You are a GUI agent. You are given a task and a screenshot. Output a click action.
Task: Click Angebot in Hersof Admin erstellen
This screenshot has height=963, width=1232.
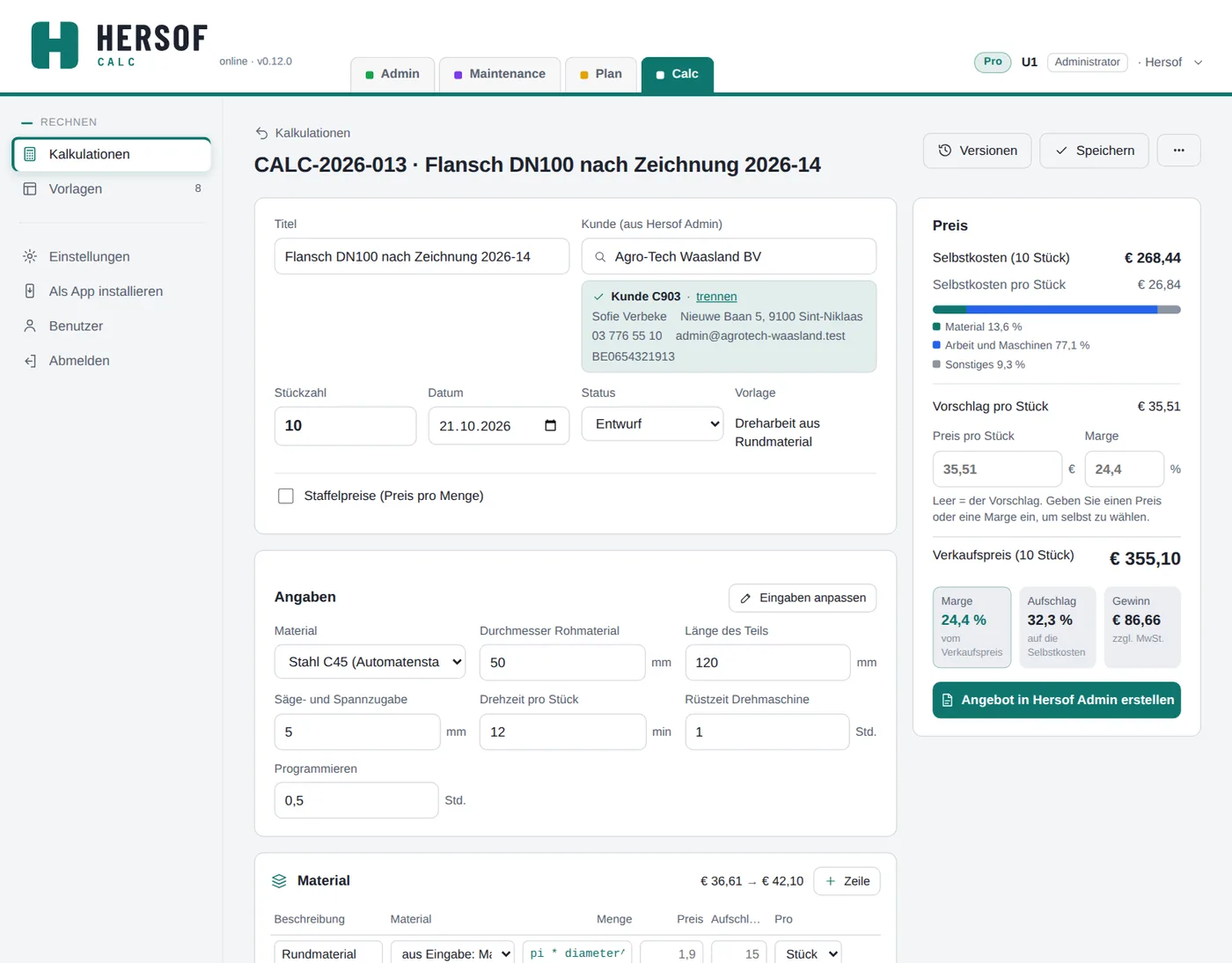click(x=1056, y=700)
